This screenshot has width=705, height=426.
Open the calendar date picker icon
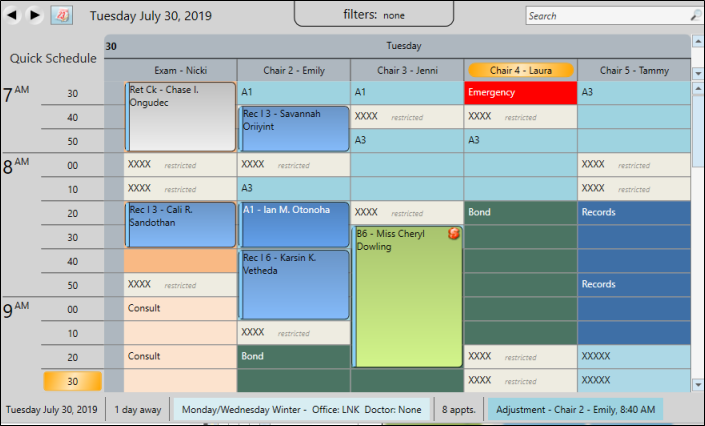click(61, 16)
